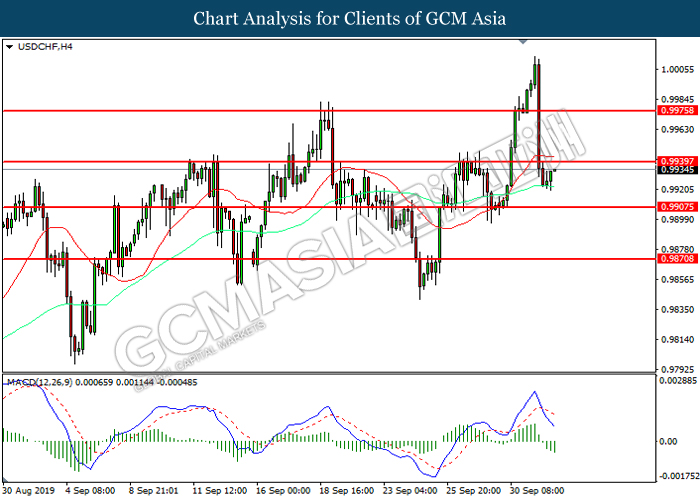Select the 0.98708 support price label
The image size is (700, 500).
point(677,258)
